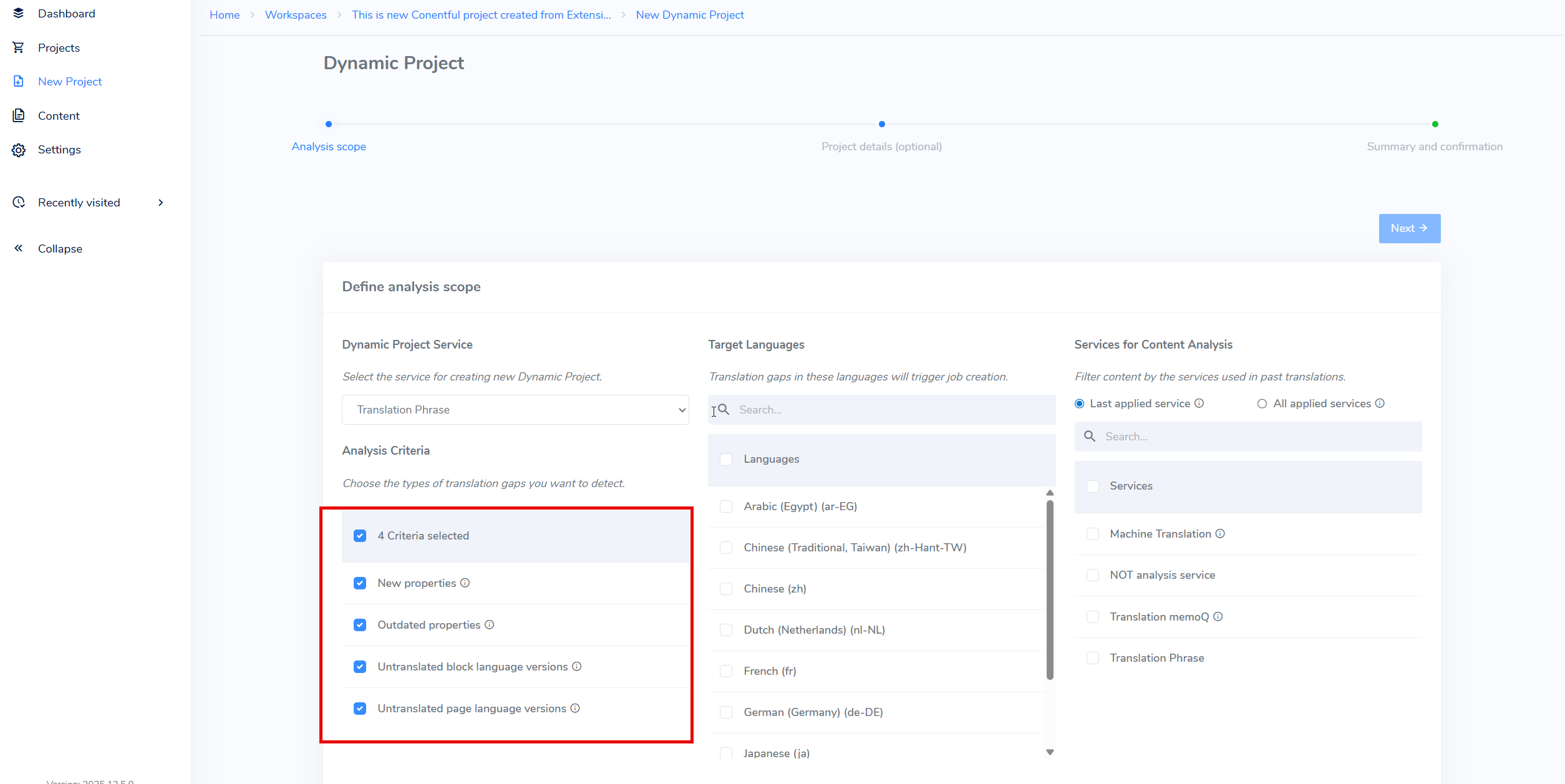The height and width of the screenshot is (784, 1565).
Task: Check the Machine Translation checkbox
Action: tap(1093, 534)
